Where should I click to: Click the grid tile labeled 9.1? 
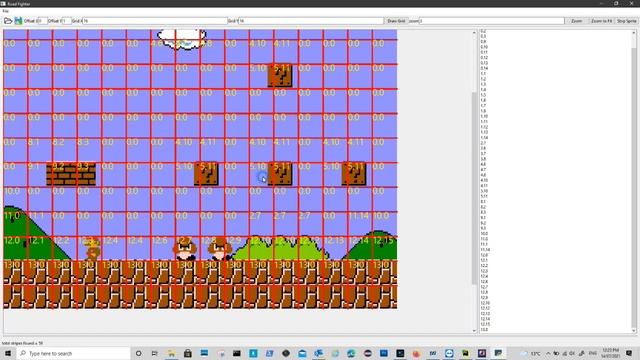40,175
